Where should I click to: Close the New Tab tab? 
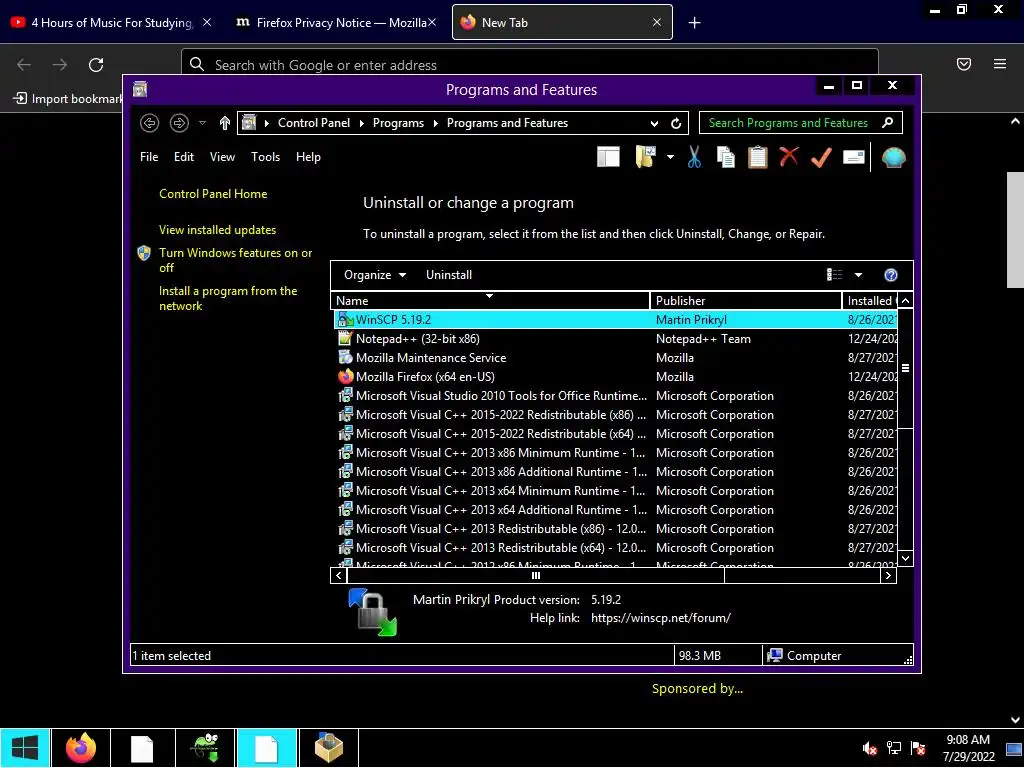(656, 23)
